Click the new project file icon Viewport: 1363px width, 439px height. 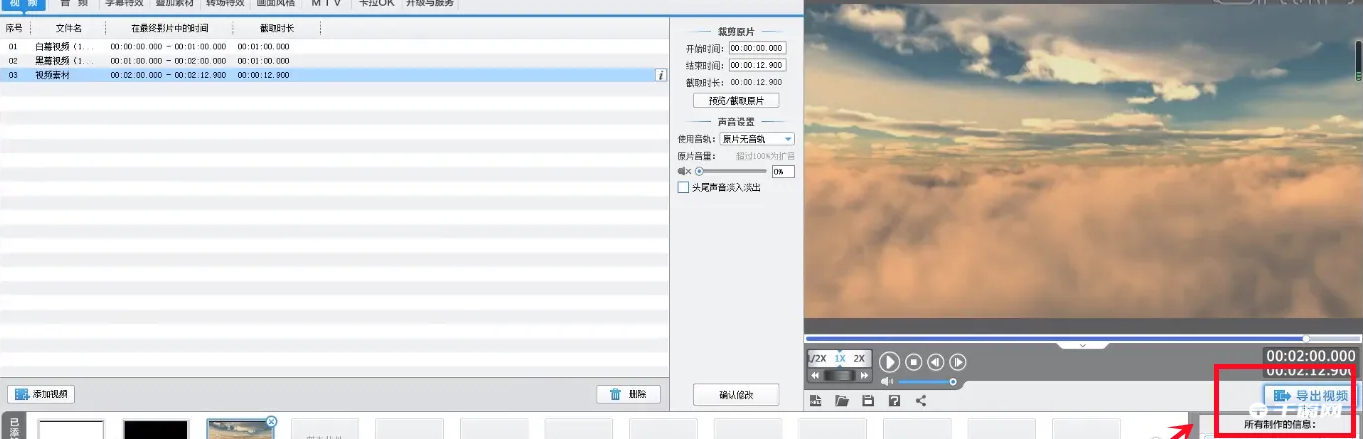coord(816,401)
